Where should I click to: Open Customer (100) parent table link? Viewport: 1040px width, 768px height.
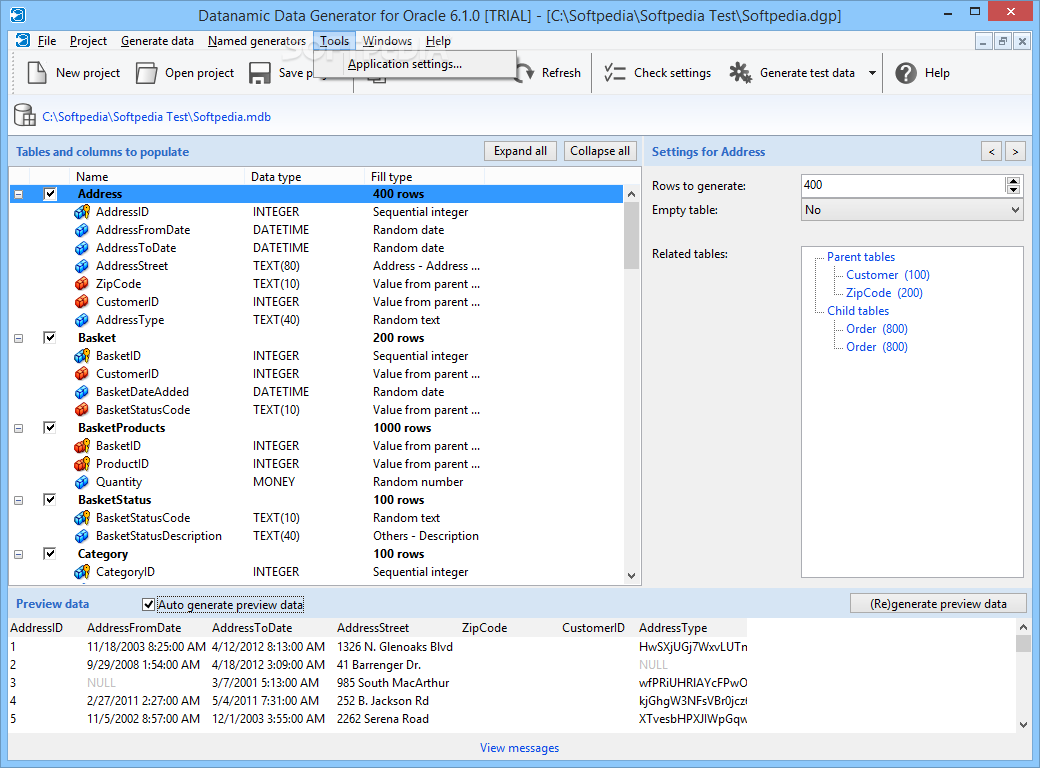(887, 275)
